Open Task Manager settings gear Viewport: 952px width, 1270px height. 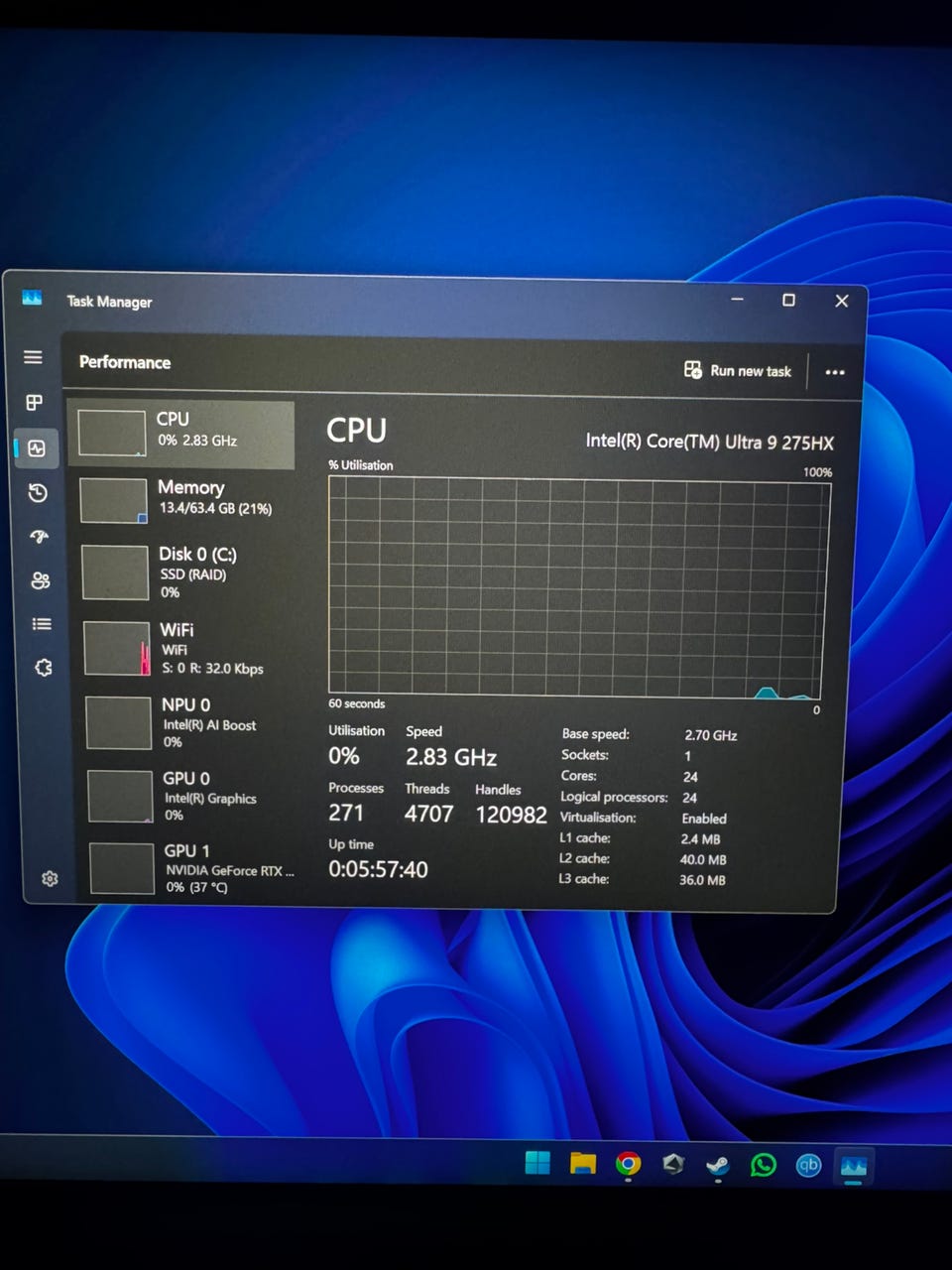coord(50,878)
